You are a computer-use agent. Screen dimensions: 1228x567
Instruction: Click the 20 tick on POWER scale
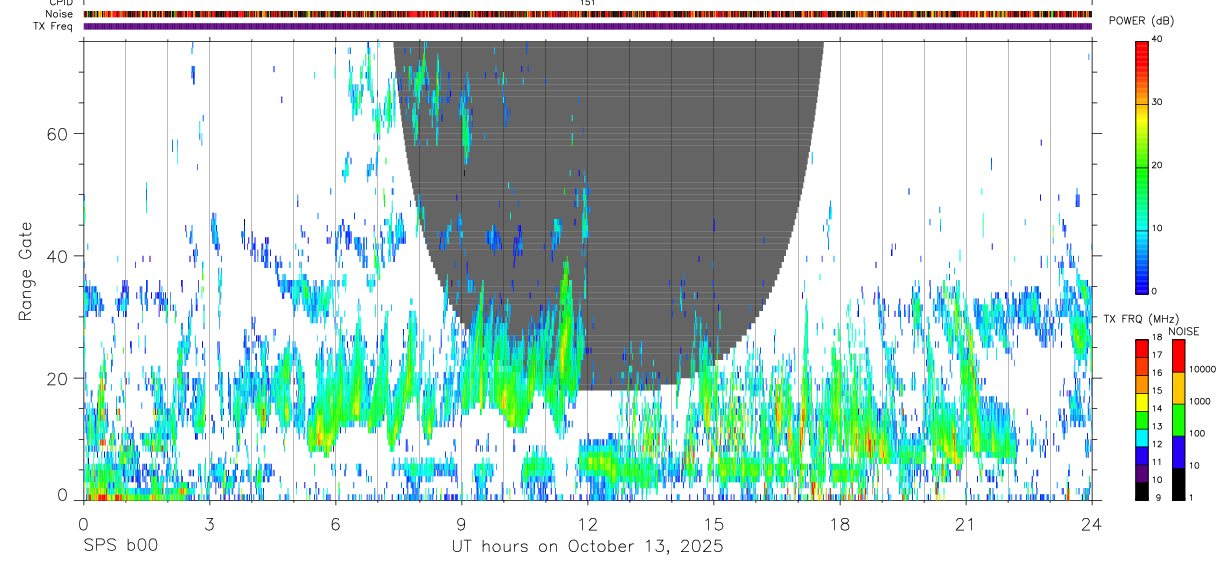coord(1158,166)
